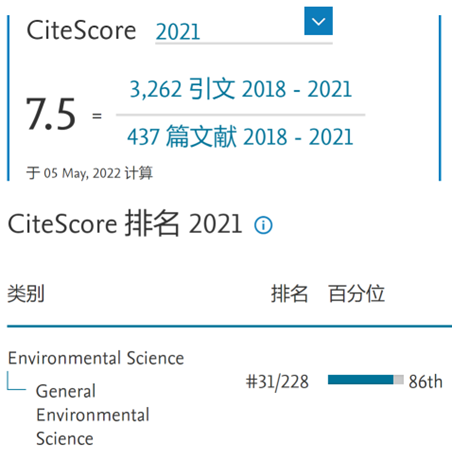Click the CiteScore title label
The image size is (452, 462).
click(82, 30)
